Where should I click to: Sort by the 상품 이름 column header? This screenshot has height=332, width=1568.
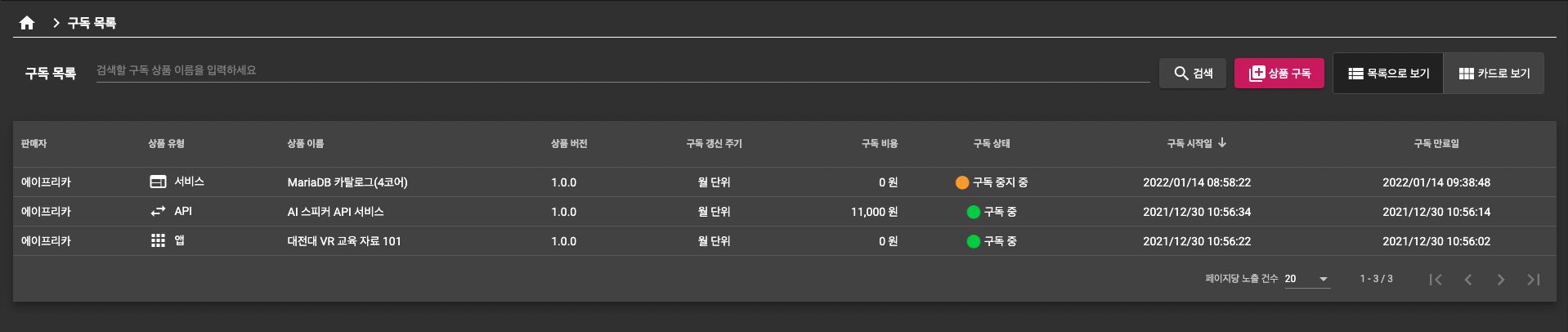coord(305,144)
